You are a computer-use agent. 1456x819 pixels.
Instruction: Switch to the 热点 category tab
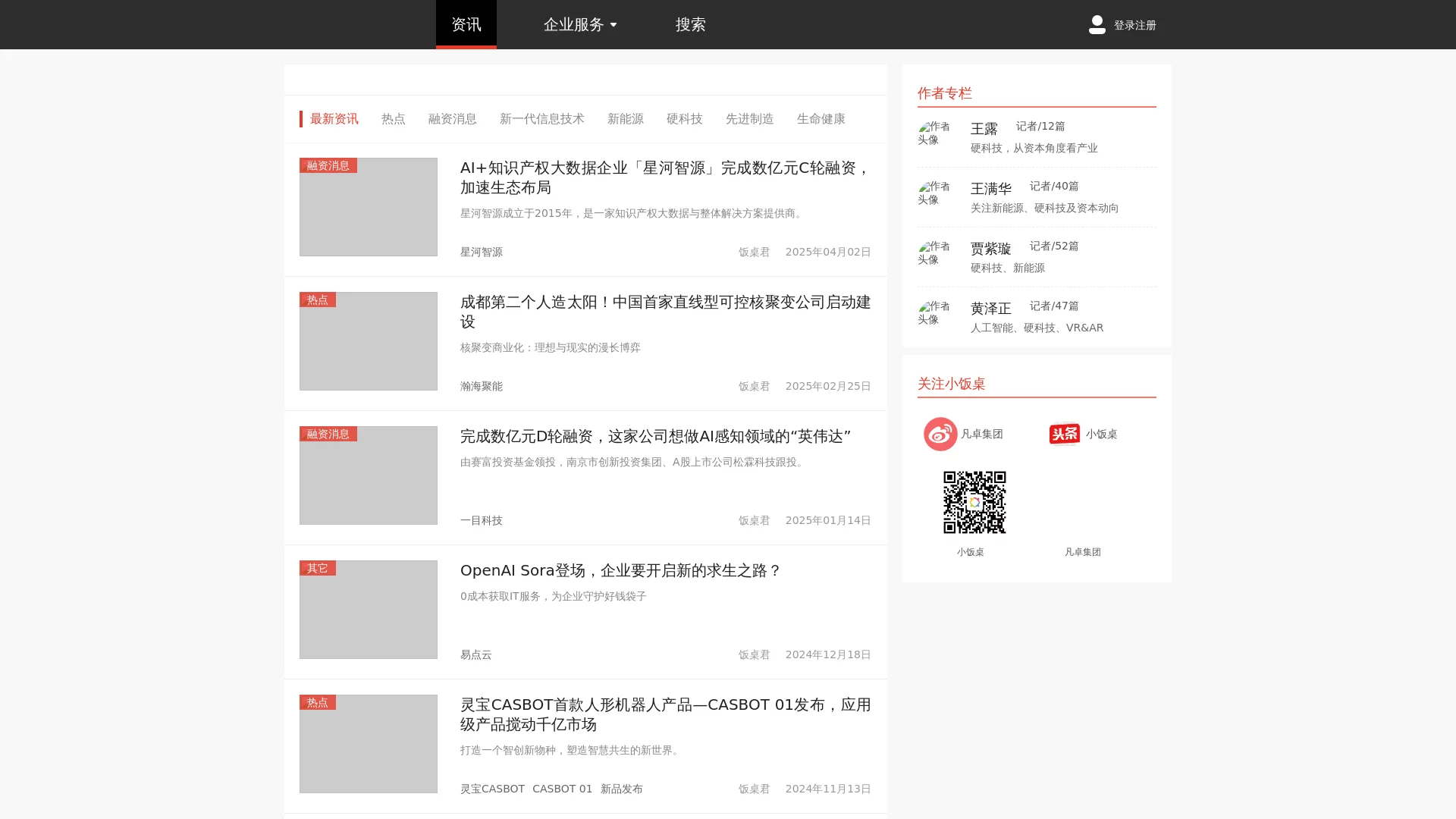(x=393, y=119)
